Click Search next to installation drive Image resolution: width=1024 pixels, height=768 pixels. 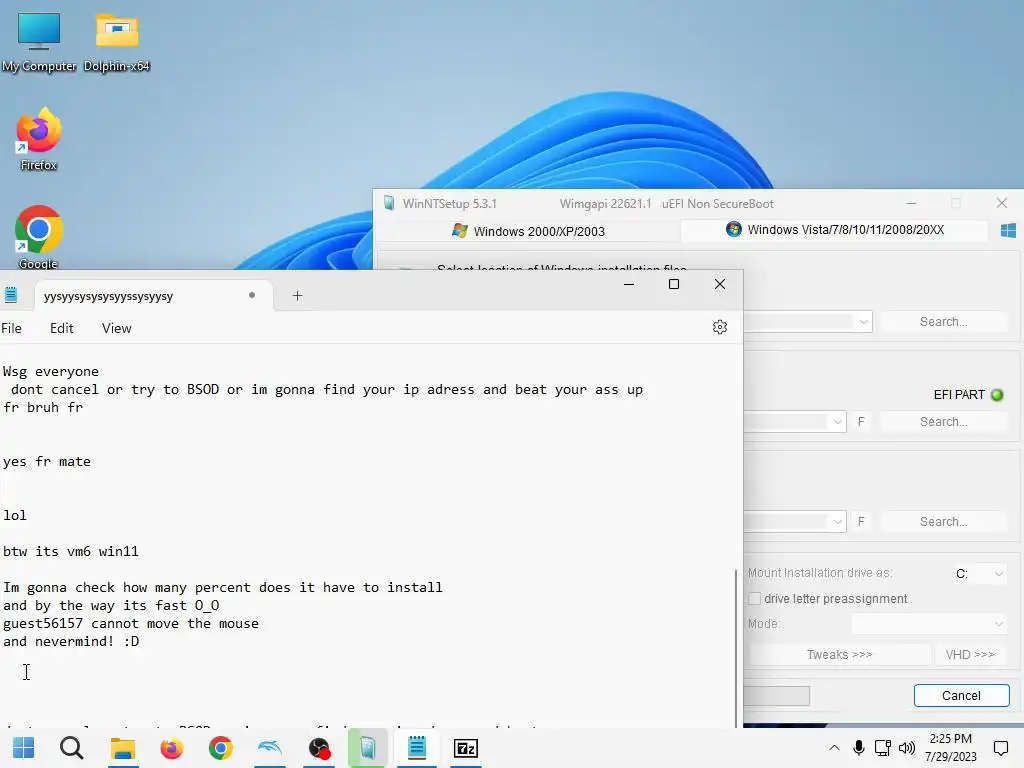point(944,522)
